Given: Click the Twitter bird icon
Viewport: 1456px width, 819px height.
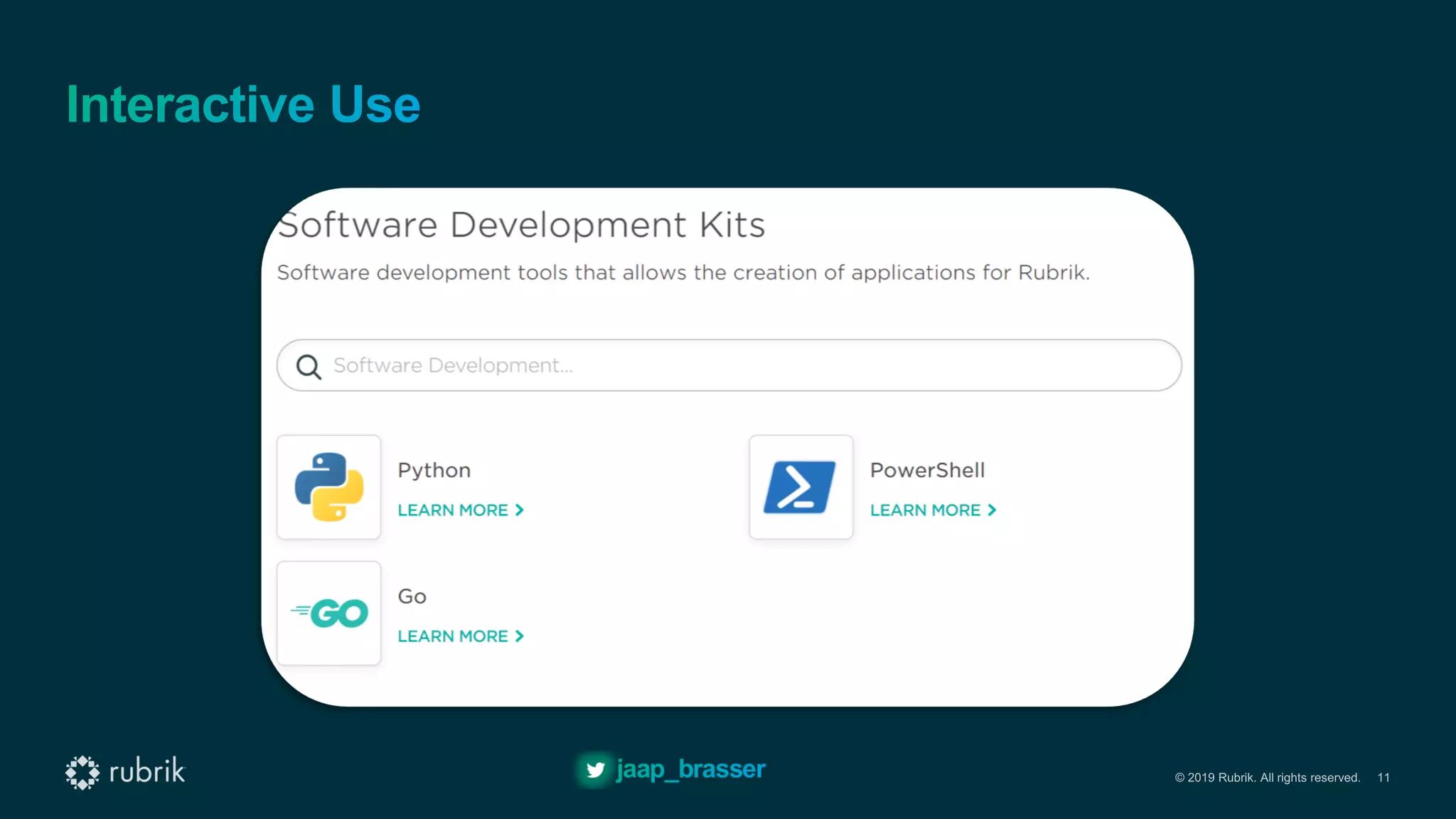Looking at the screenshot, I should tap(595, 770).
